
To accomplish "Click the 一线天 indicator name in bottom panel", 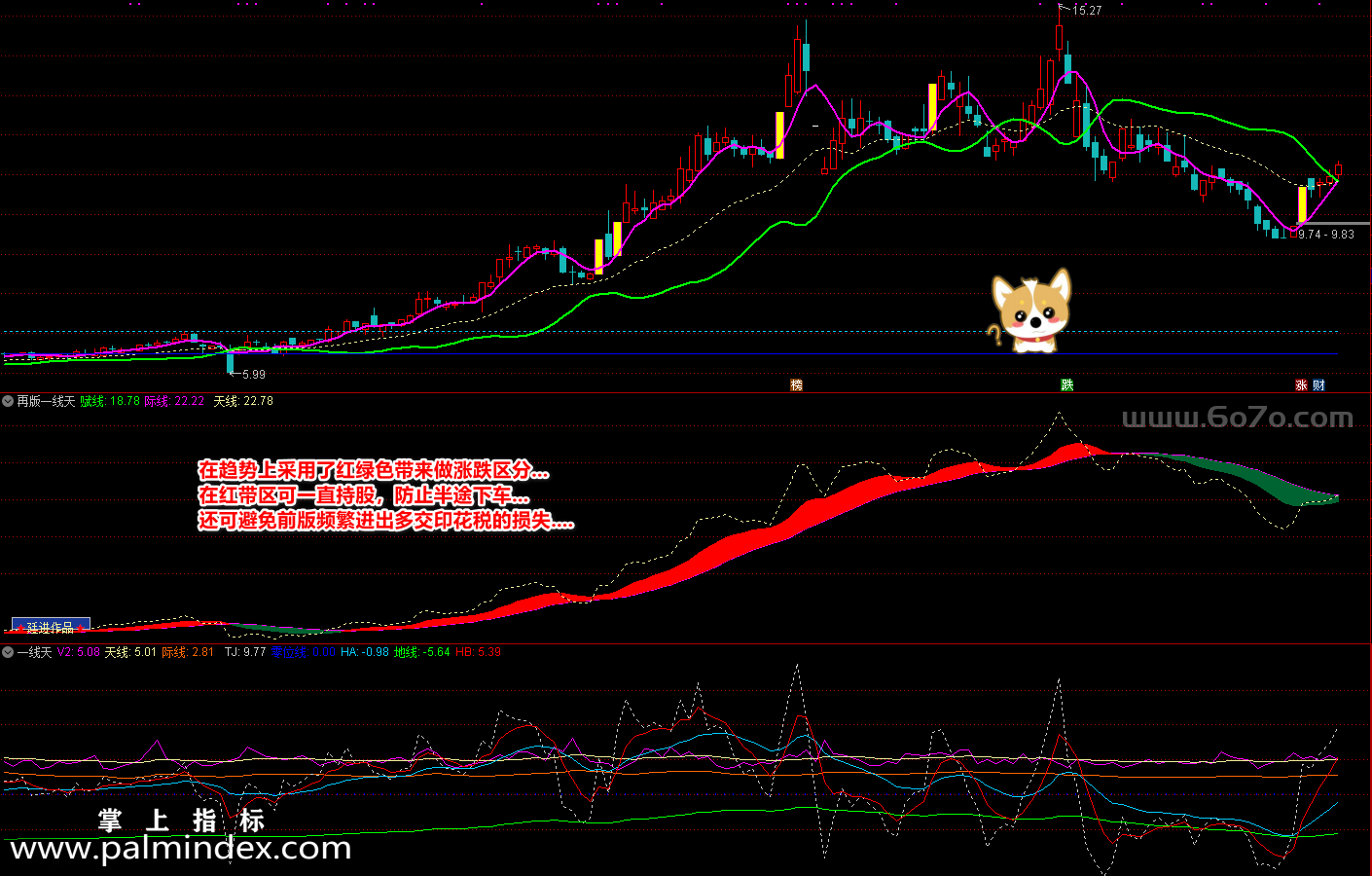I will pyautogui.click(x=34, y=652).
